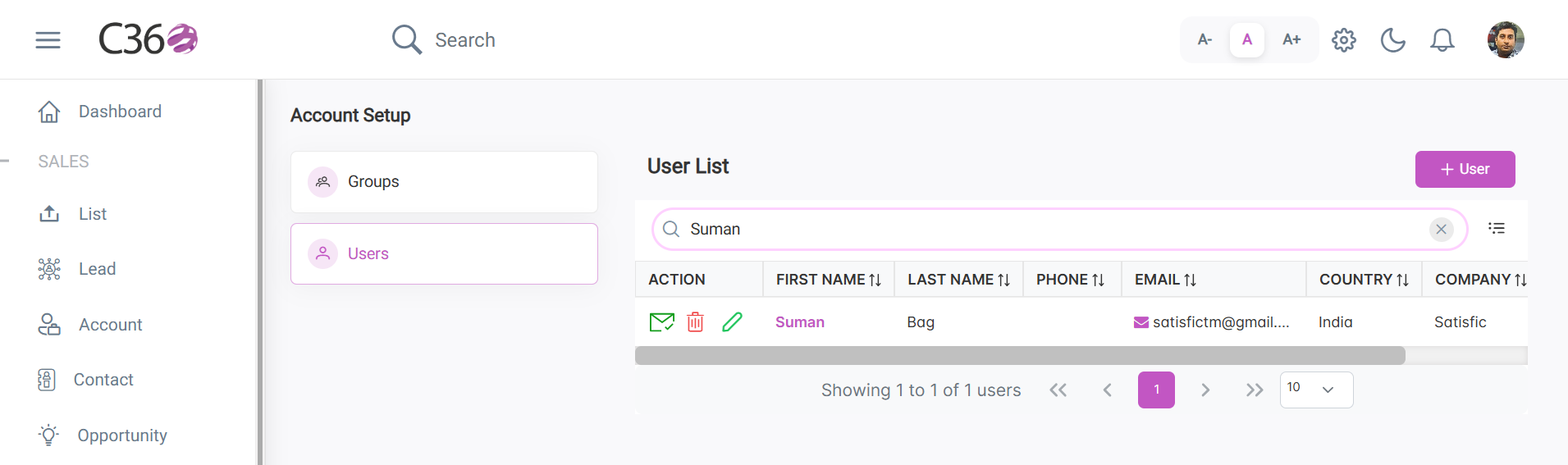Image resolution: width=1568 pixels, height=465 pixels.
Task: Click the Contact address book icon
Action: (47, 380)
